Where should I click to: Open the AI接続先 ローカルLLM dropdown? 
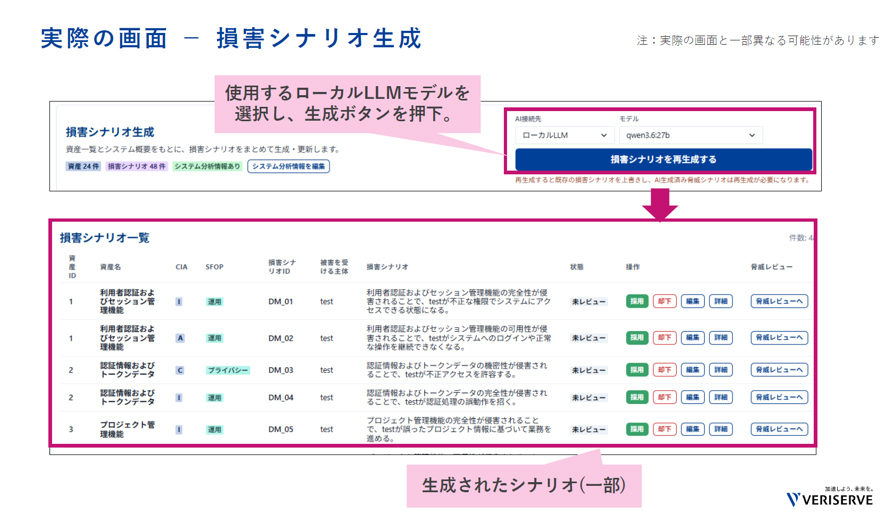coord(564,135)
